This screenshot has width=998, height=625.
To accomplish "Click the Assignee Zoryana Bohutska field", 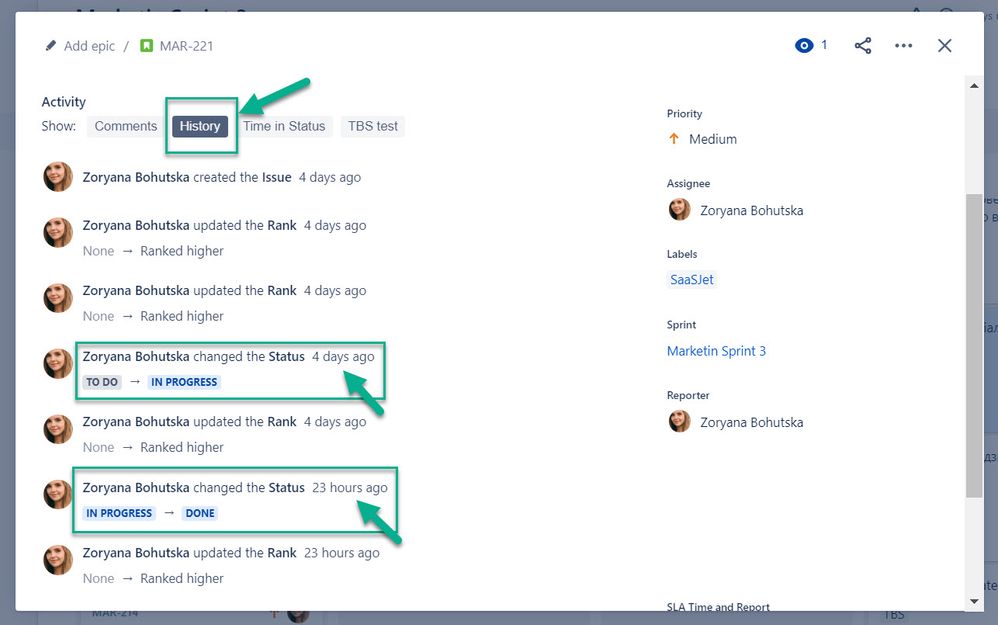I will [736, 210].
